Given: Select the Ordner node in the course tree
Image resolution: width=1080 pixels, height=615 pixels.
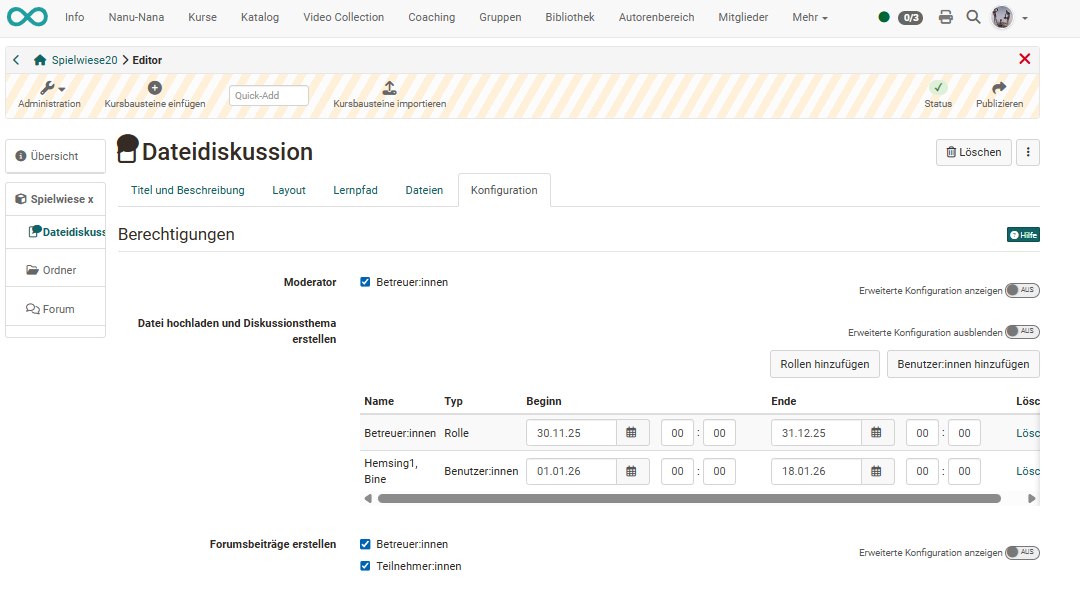Looking at the screenshot, I should point(60,269).
